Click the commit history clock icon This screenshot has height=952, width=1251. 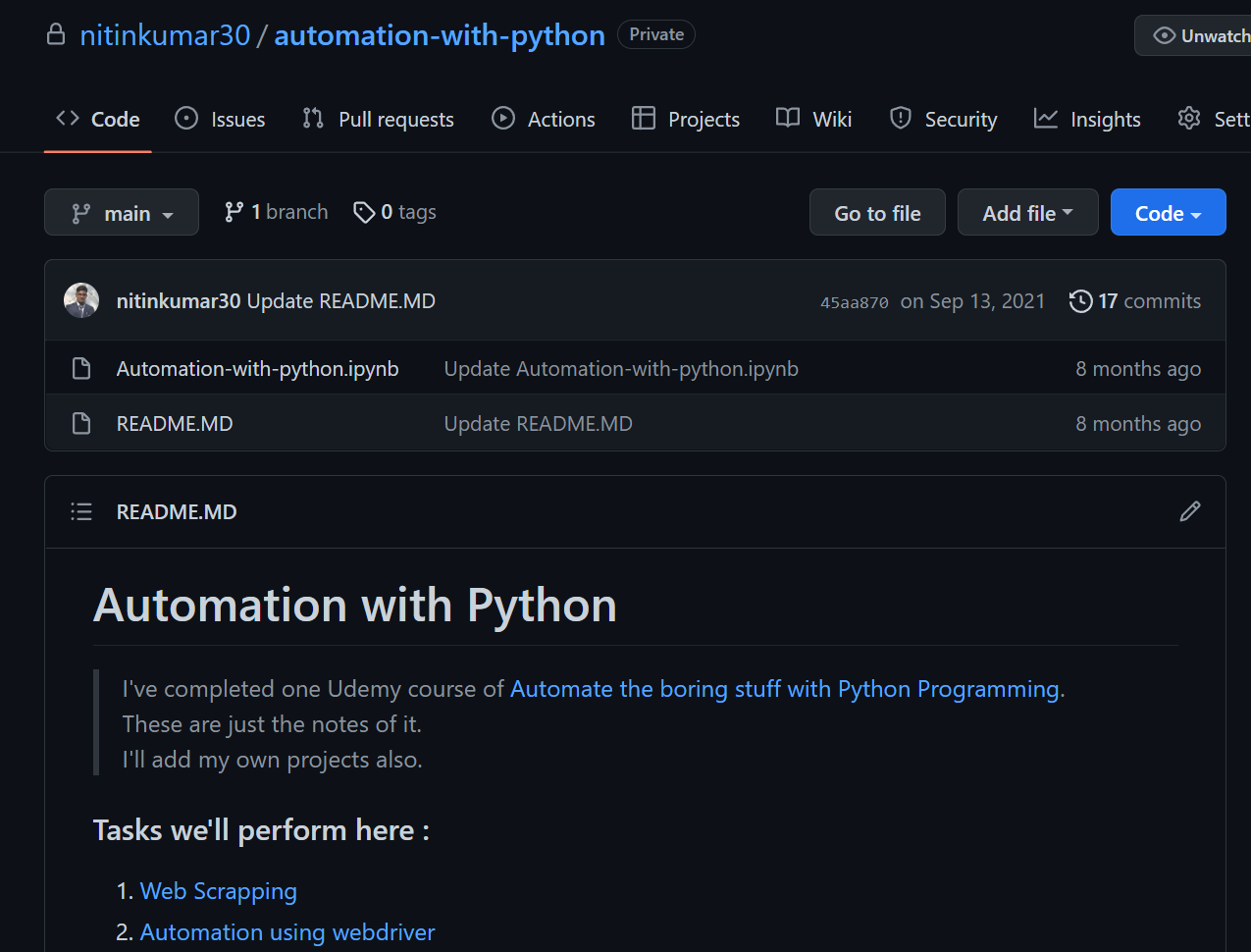point(1080,301)
